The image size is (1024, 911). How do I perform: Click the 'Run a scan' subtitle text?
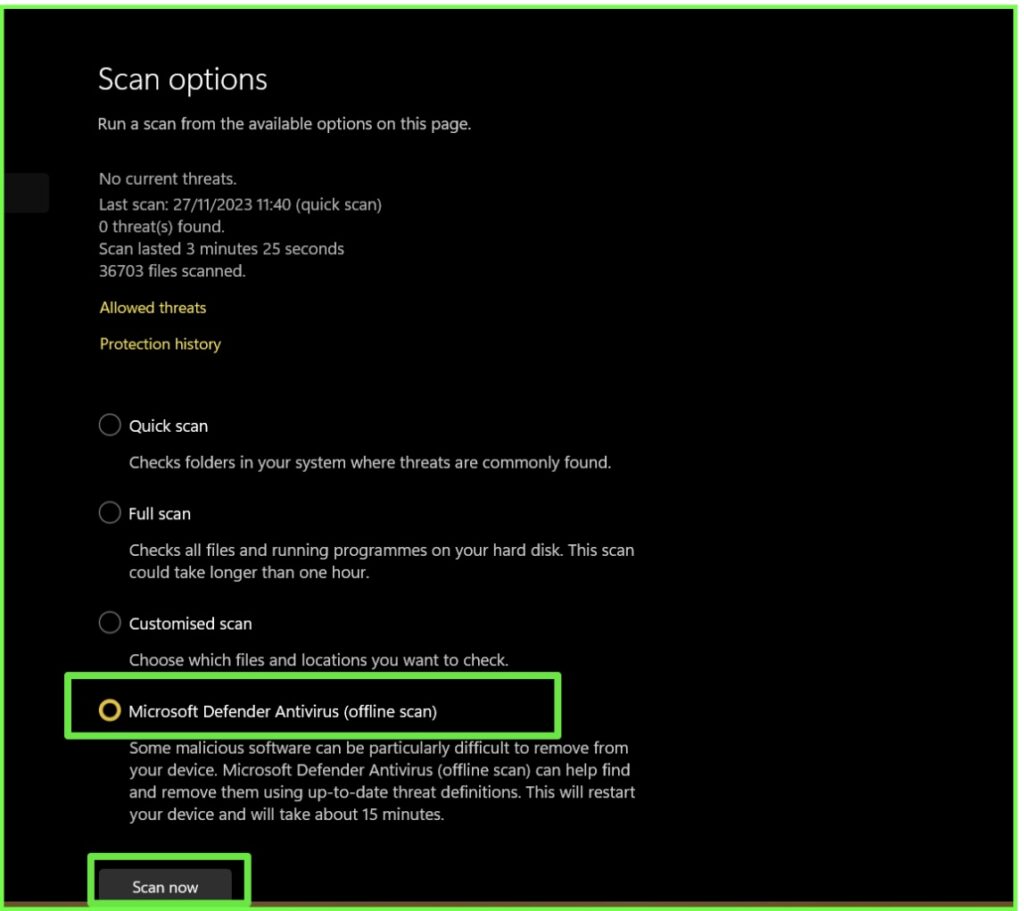click(286, 124)
